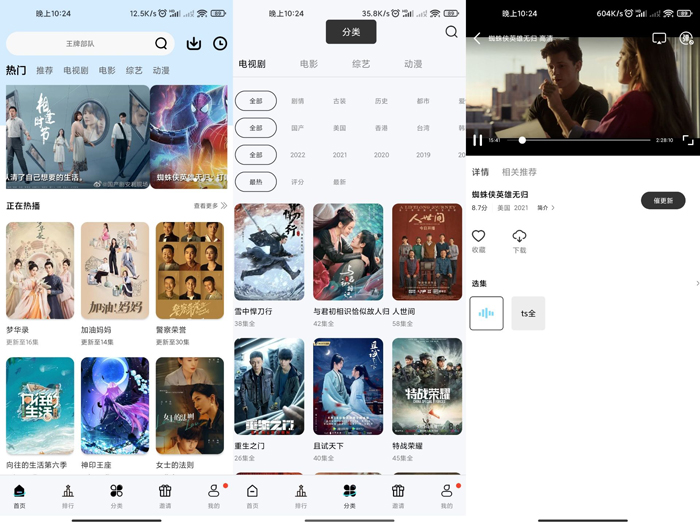
Task: Select the 古装 genre filter
Action: click(x=339, y=101)
